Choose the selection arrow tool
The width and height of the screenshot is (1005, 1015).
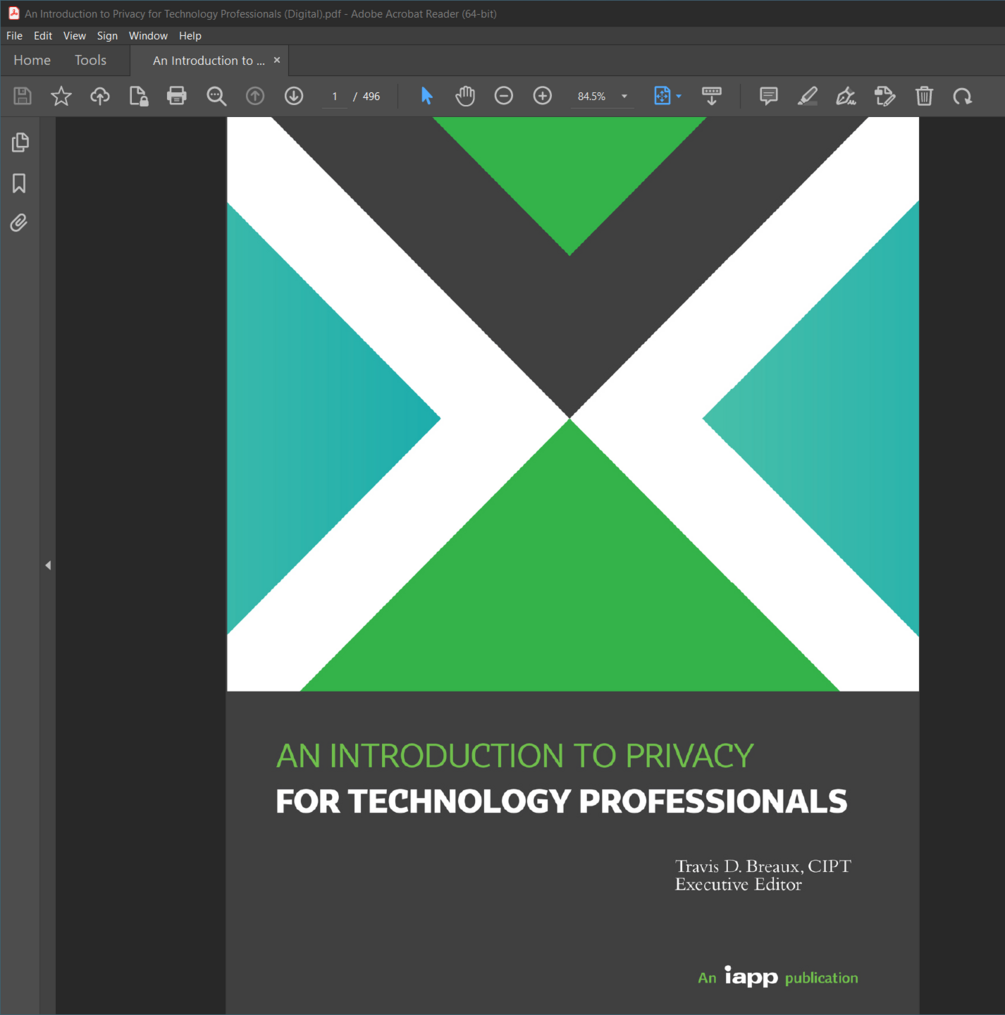tap(426, 96)
